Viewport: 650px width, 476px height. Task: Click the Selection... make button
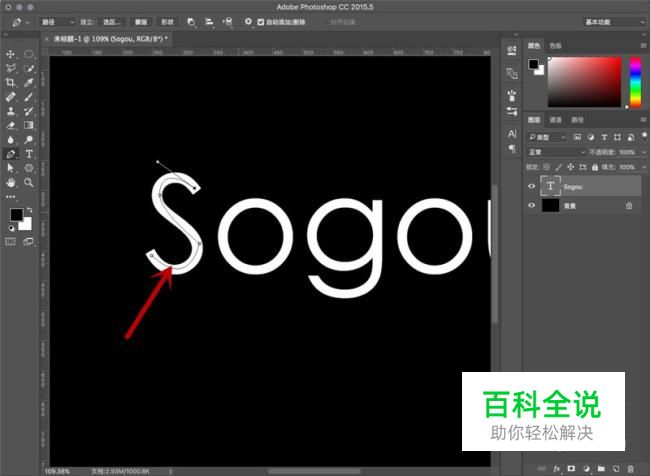[112, 22]
